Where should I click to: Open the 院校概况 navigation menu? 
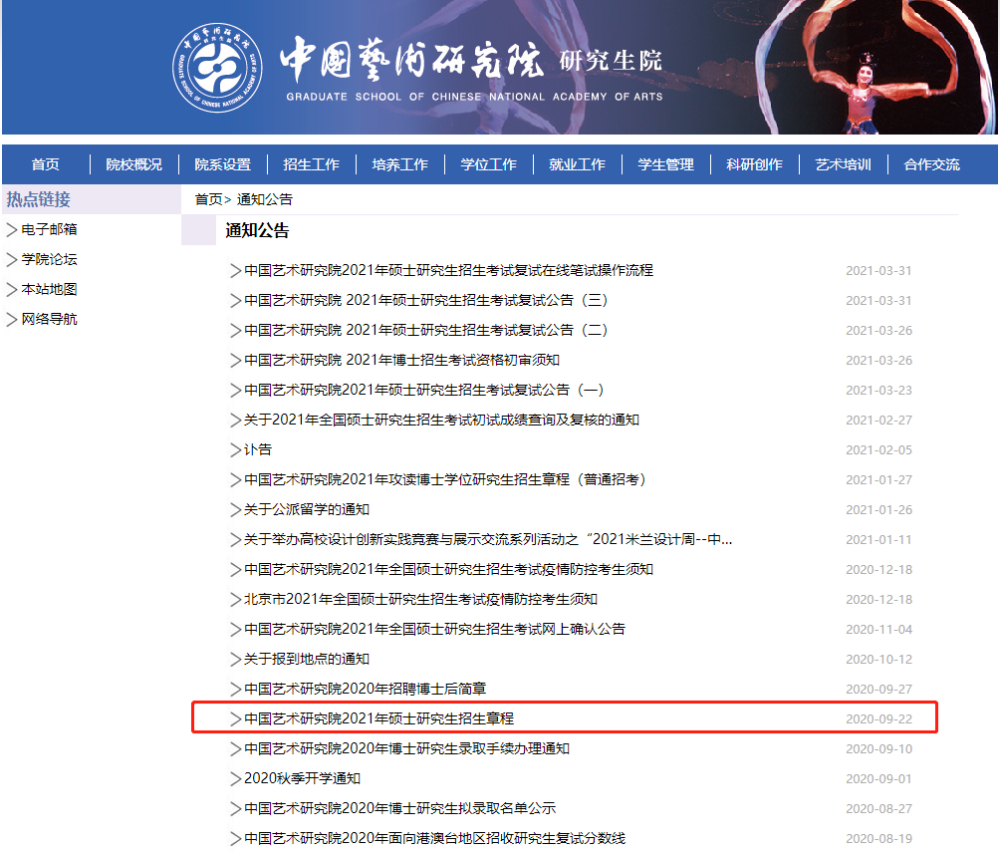tap(134, 164)
